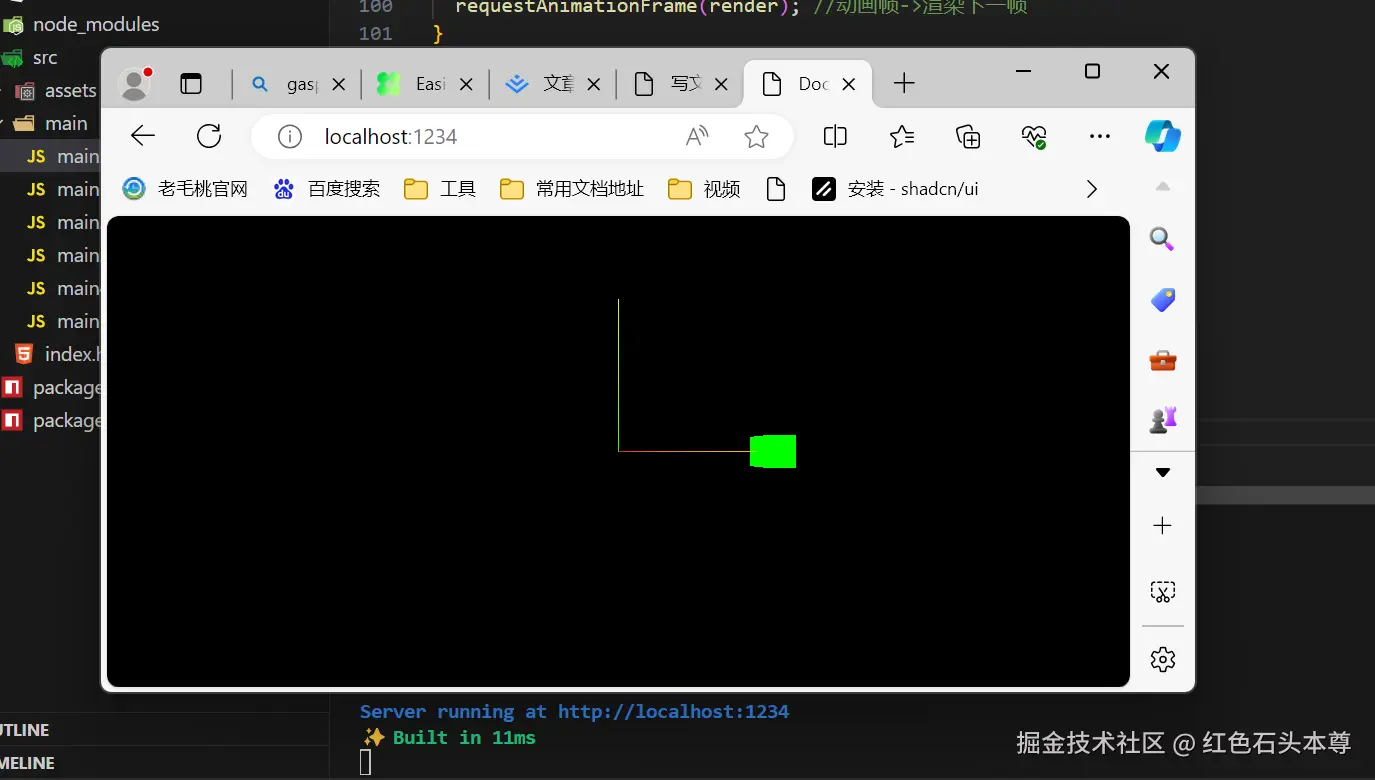
Task: Click the green cube in canvas
Action: pyautogui.click(x=773, y=451)
